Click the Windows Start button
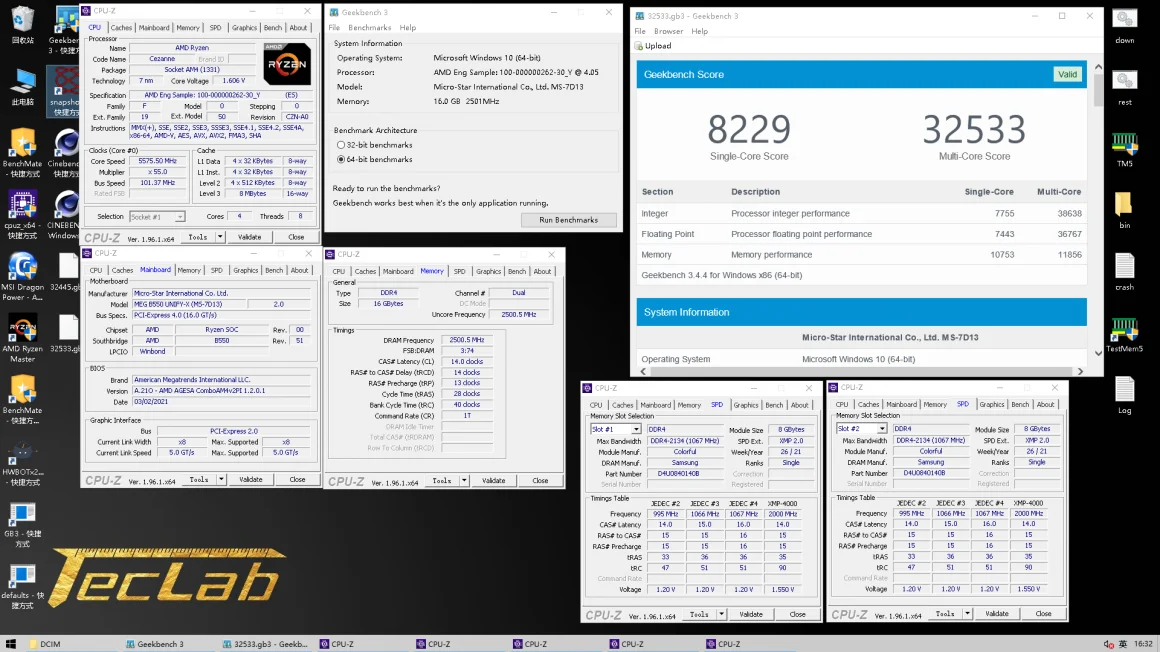The height and width of the screenshot is (652, 1160). tap(11, 644)
